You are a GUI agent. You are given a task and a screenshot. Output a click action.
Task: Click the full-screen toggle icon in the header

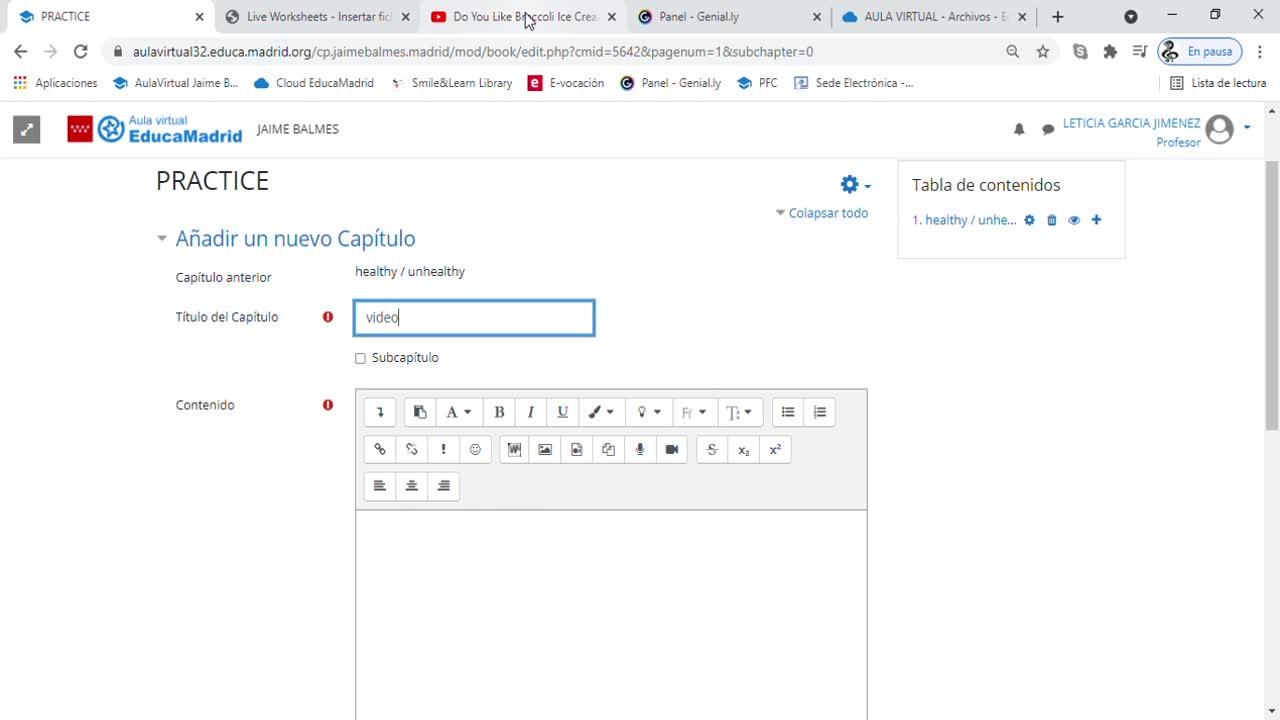pyautogui.click(x=27, y=129)
